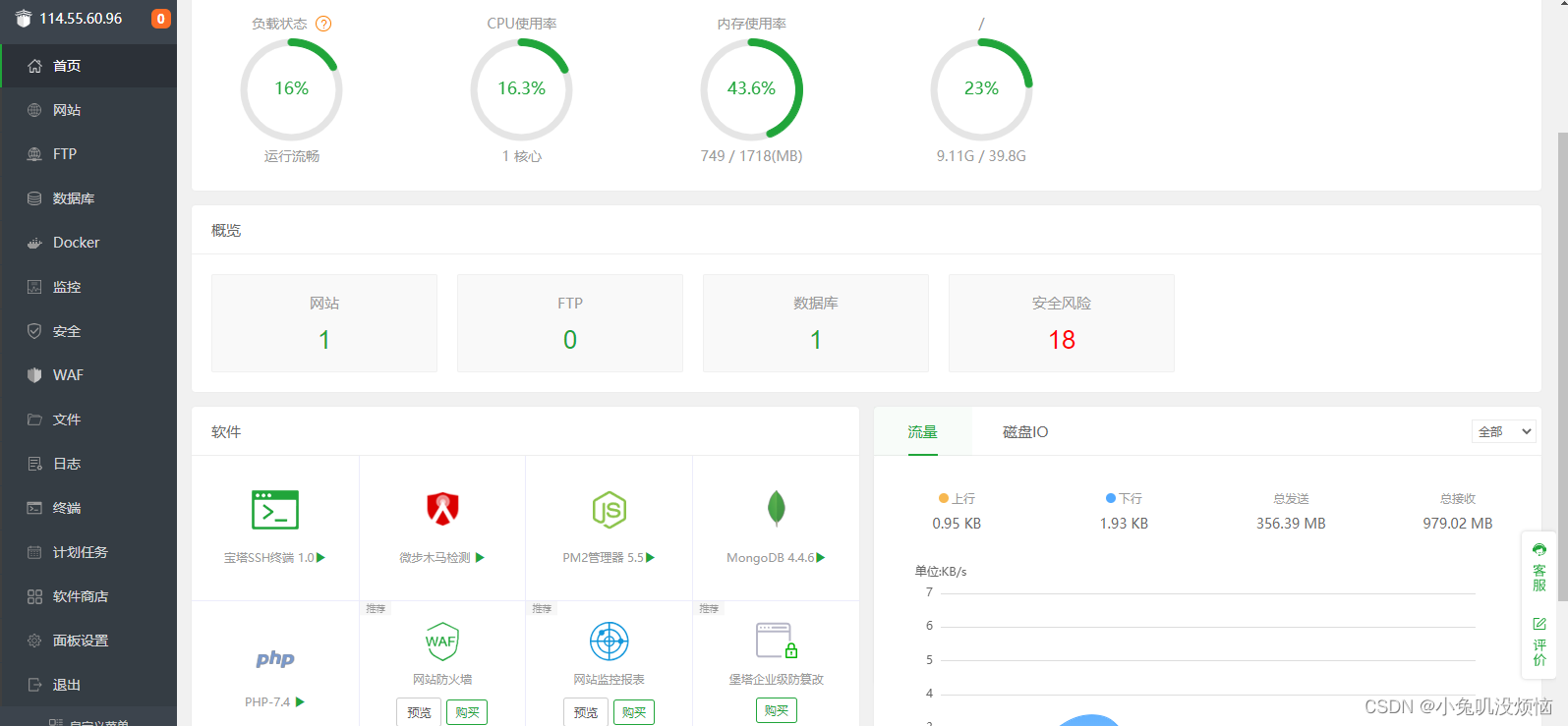The height and width of the screenshot is (726, 1568).
Task: Click the 微步木马检测 red shield icon
Action: [442, 509]
